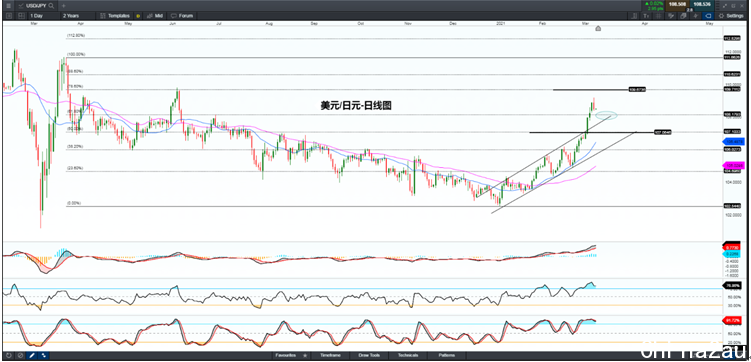Click the draw pencil icon in toolbar

point(671,16)
